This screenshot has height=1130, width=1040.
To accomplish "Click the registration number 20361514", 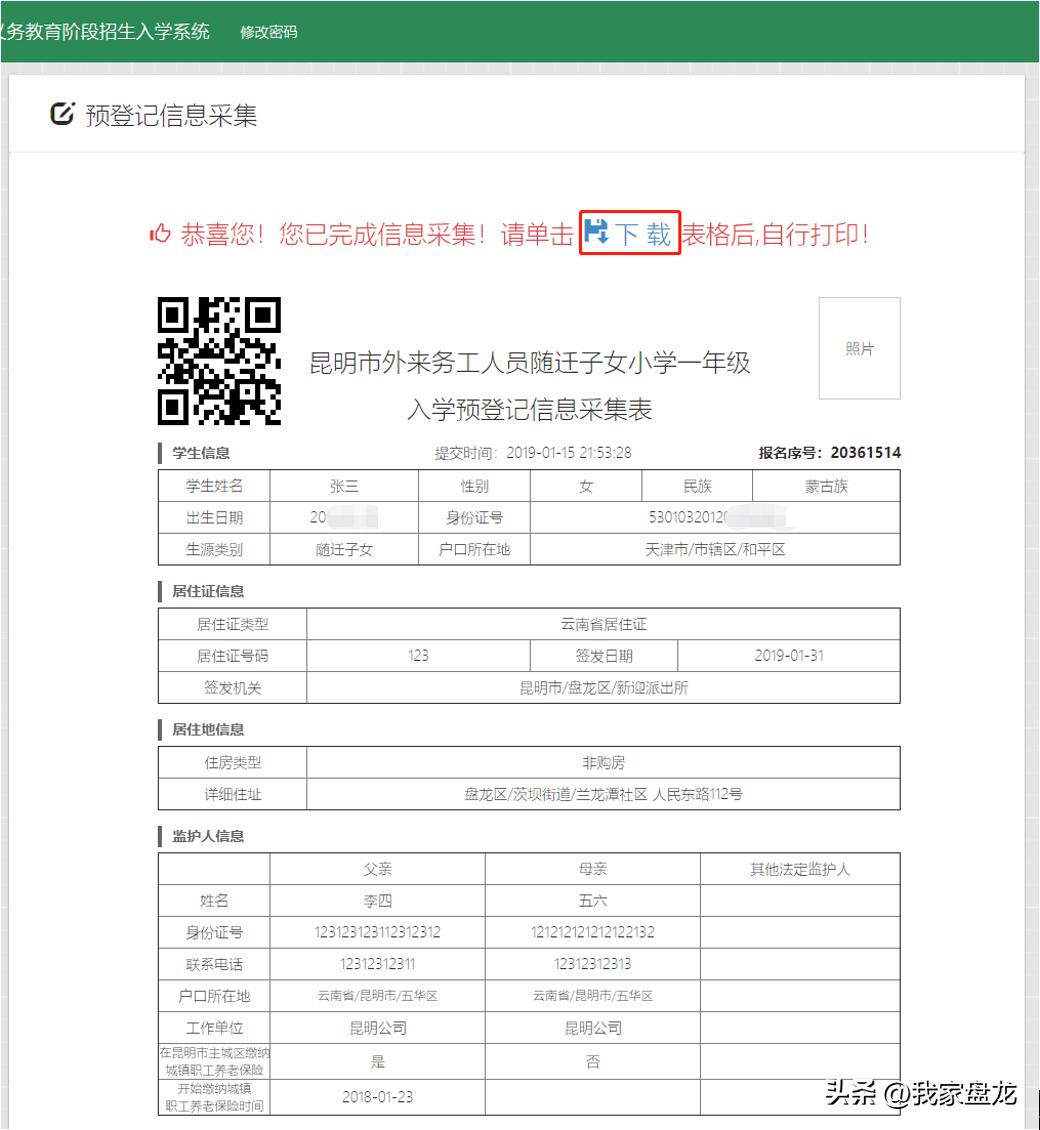I will [x=864, y=452].
